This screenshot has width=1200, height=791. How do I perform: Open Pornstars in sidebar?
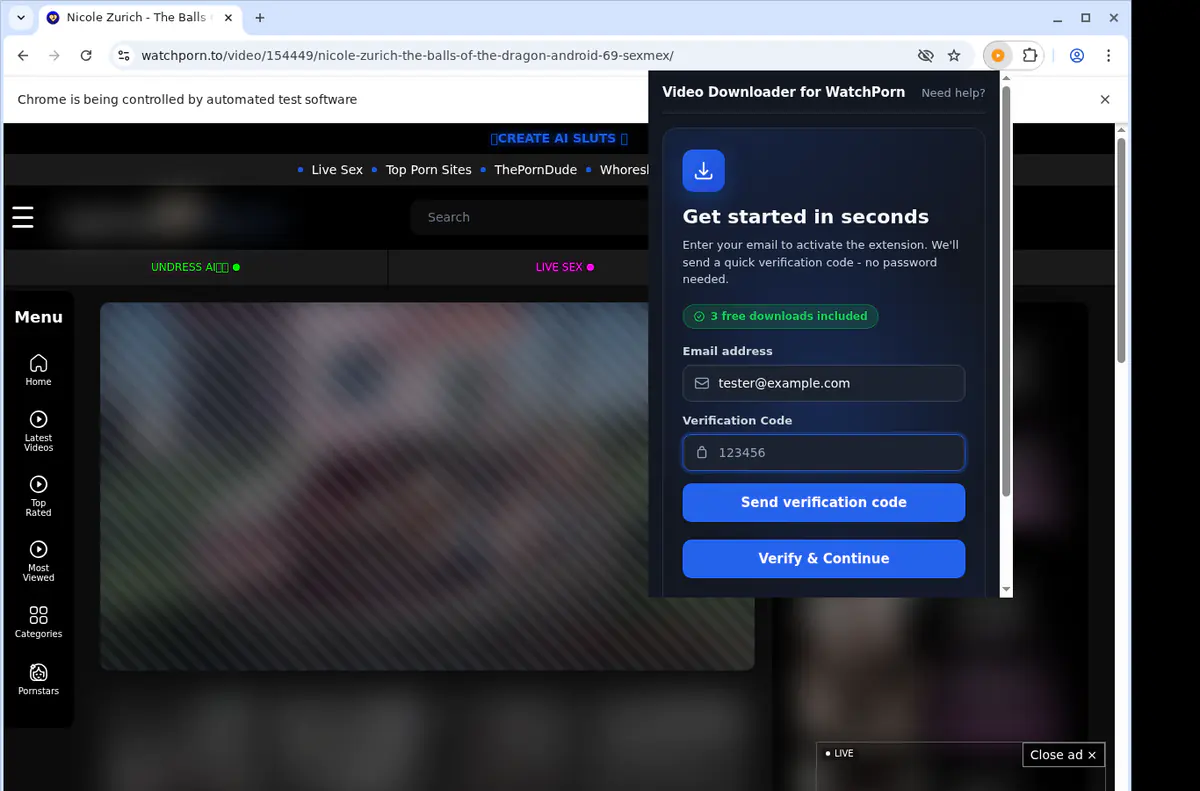pos(38,679)
